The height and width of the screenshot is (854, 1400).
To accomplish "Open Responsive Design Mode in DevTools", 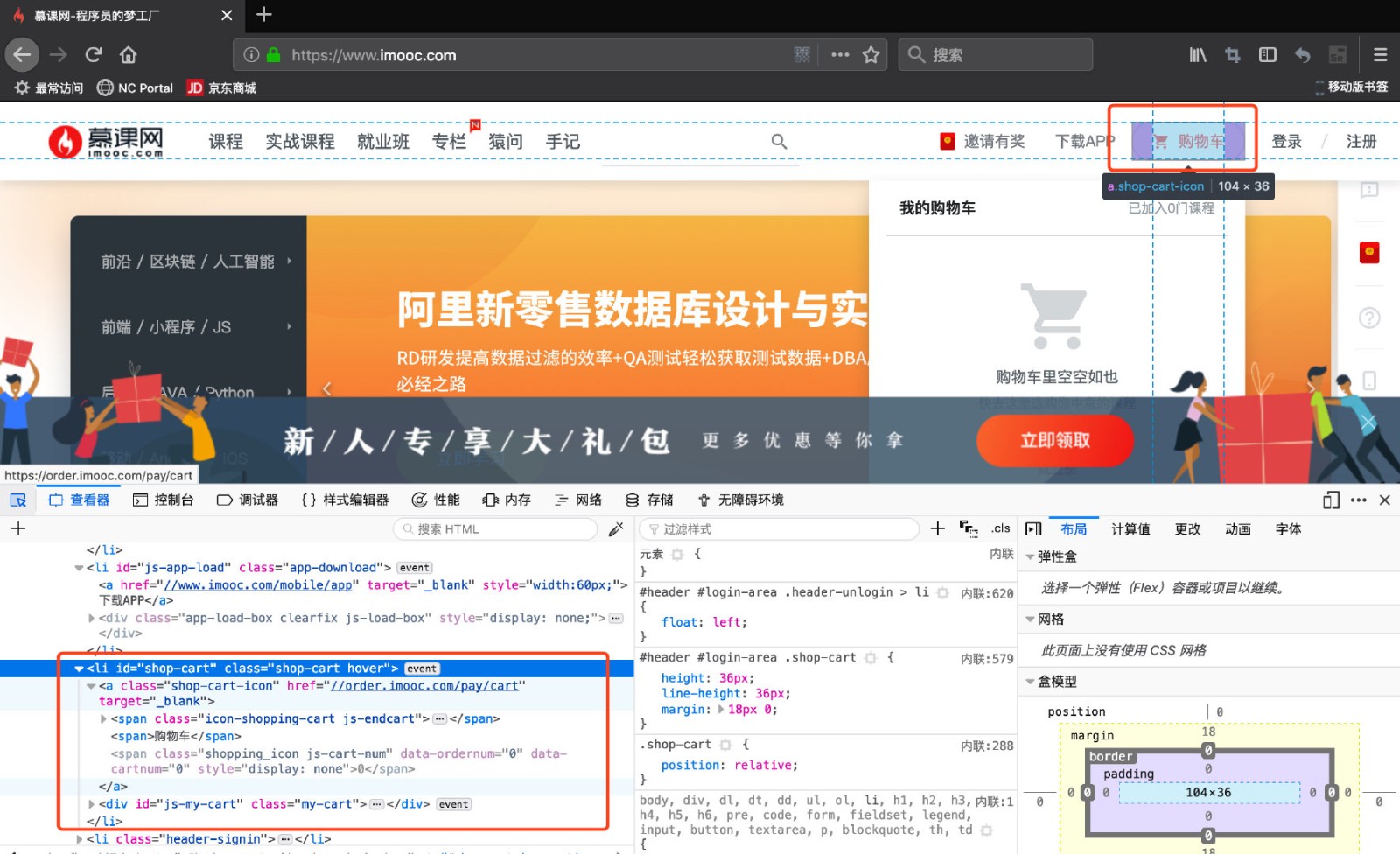I will 1331,500.
